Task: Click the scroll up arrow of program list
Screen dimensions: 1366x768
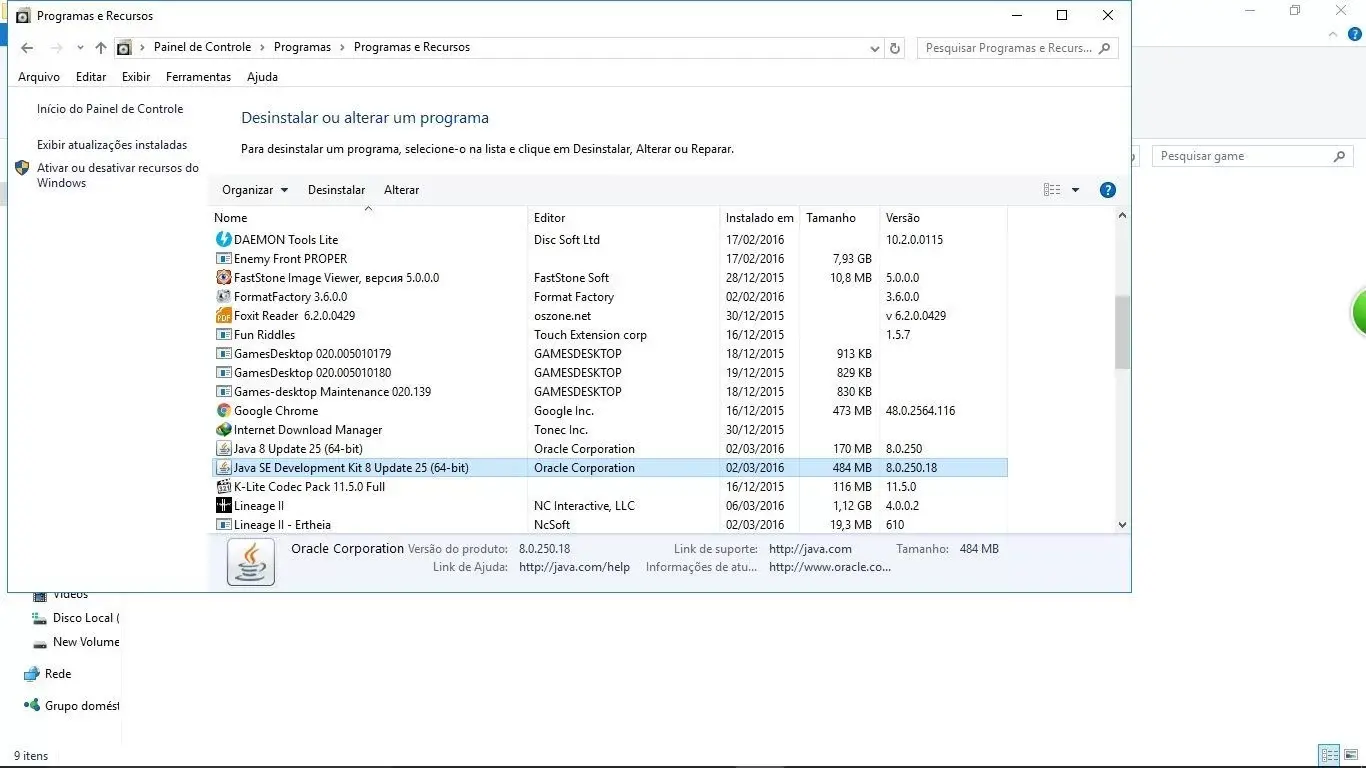Action: click(x=1122, y=216)
